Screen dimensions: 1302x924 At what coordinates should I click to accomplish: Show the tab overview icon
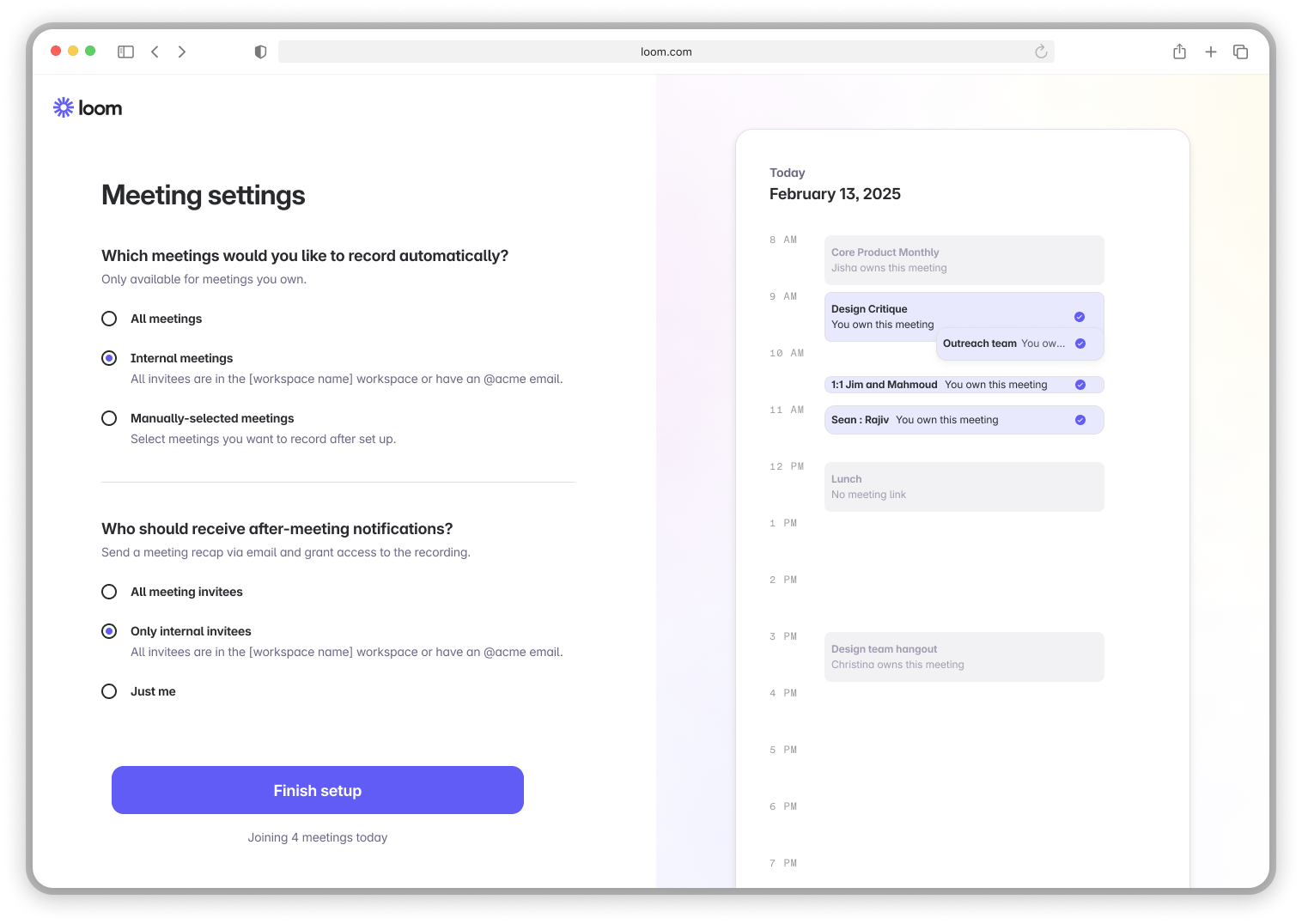pyautogui.click(x=1240, y=52)
